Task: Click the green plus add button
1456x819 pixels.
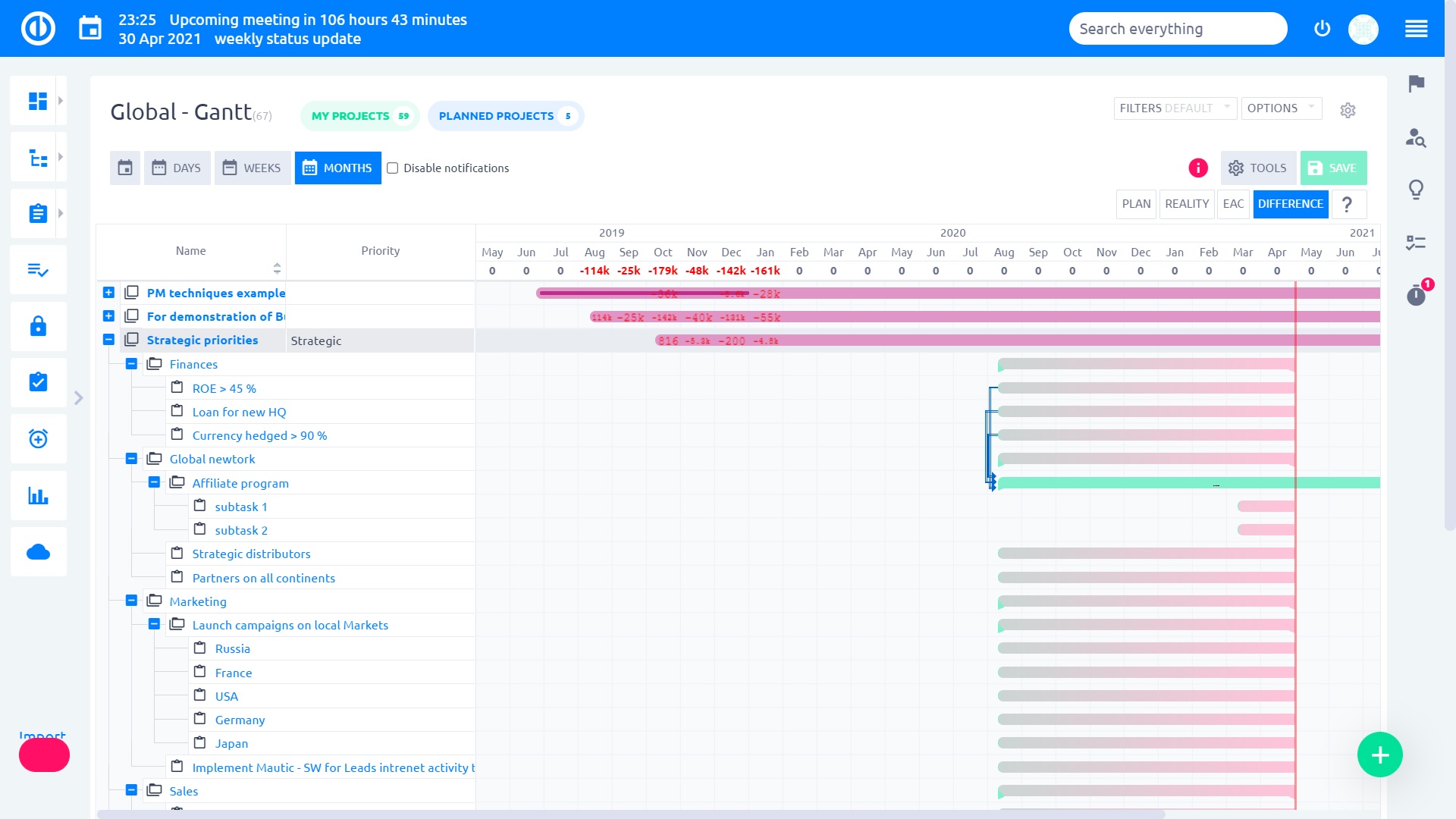Action: (x=1379, y=755)
